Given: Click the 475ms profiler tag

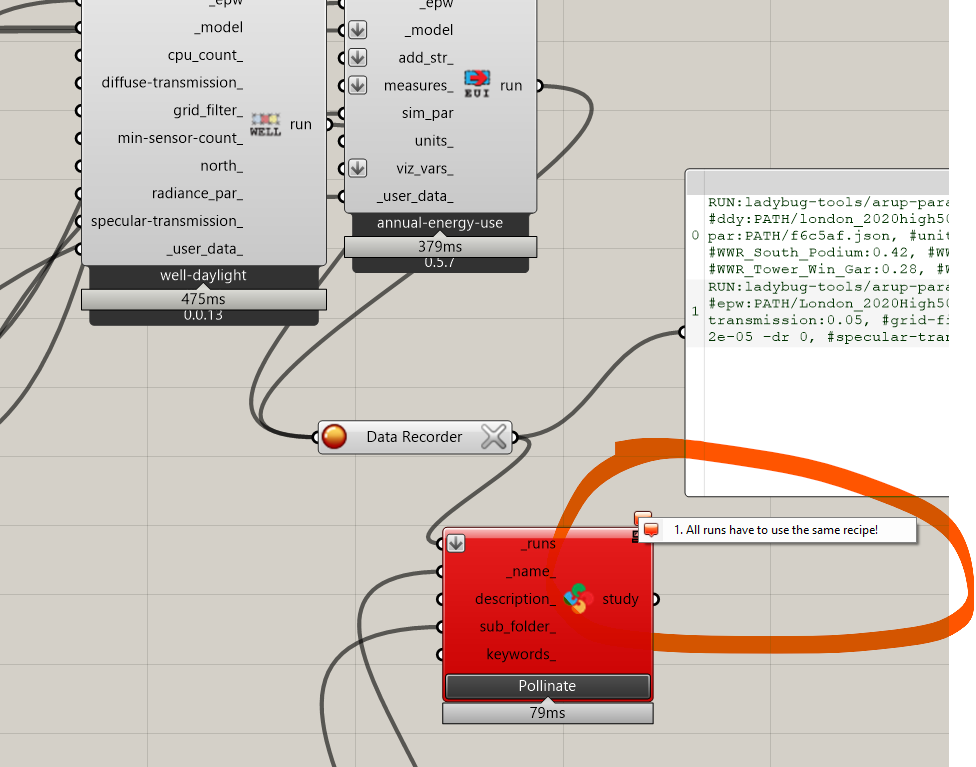Looking at the screenshot, I should click(204, 299).
